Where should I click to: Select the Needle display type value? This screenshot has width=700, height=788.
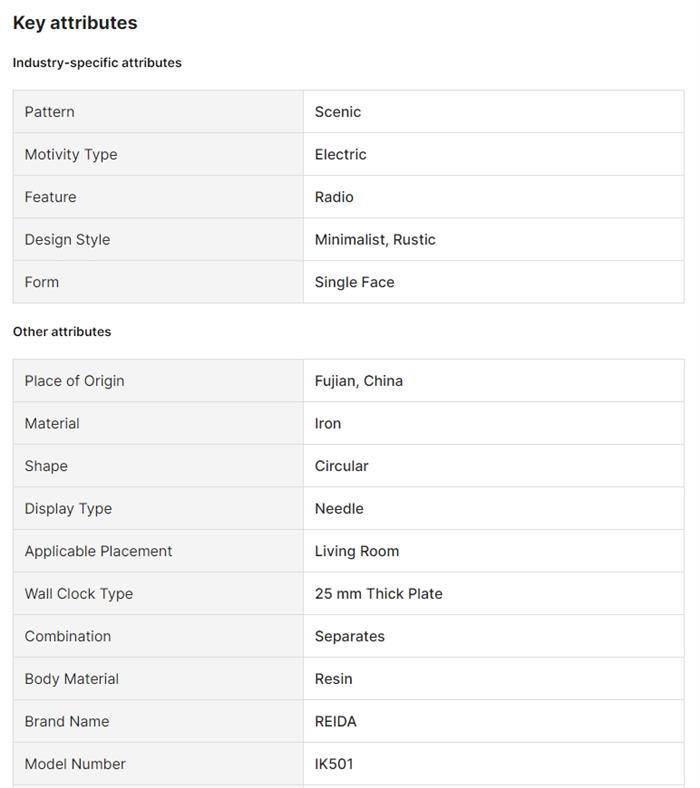tap(339, 509)
